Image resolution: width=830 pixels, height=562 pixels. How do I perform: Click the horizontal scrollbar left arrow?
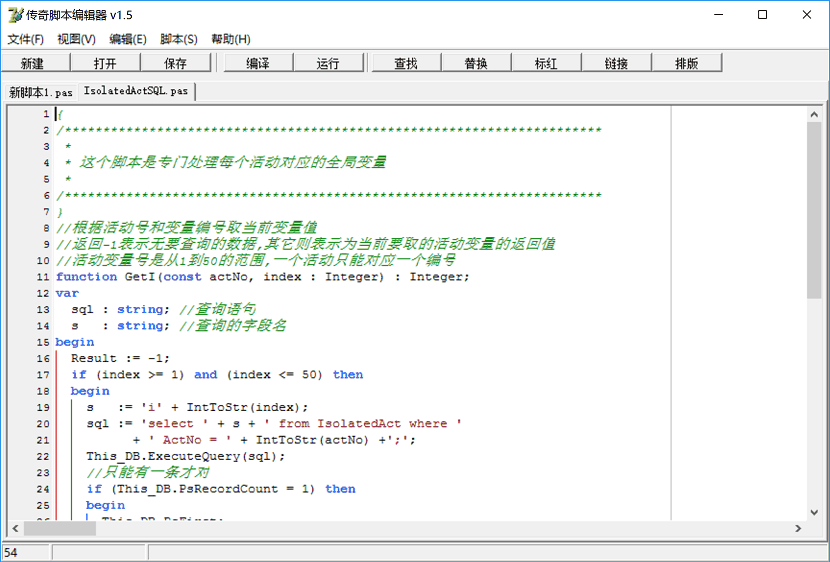16,528
